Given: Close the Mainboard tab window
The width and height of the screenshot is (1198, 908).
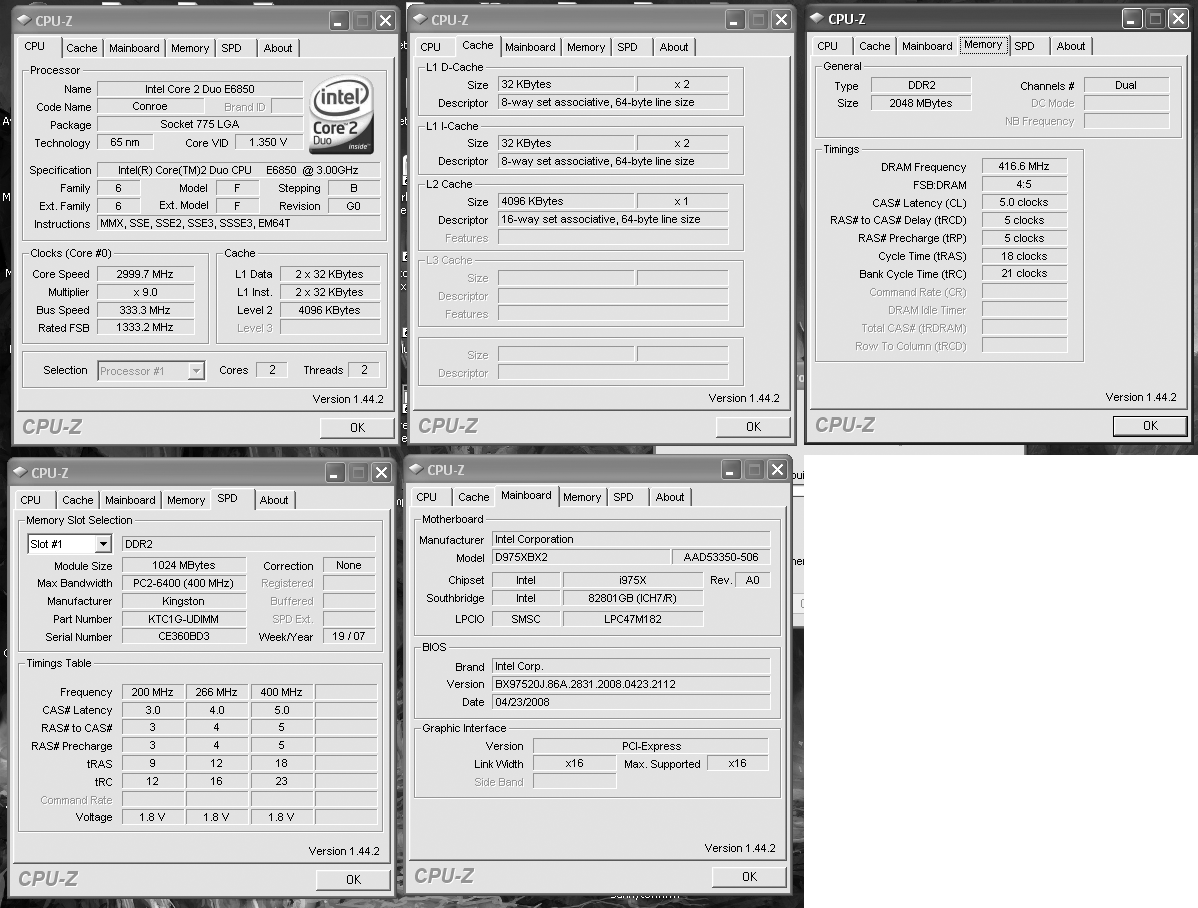Looking at the screenshot, I should click(x=778, y=469).
